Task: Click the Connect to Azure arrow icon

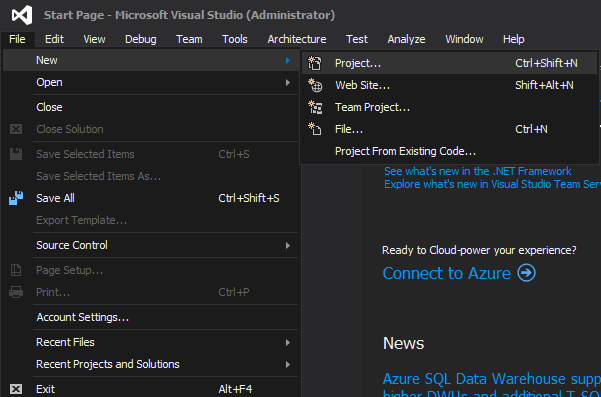Action: (x=526, y=273)
